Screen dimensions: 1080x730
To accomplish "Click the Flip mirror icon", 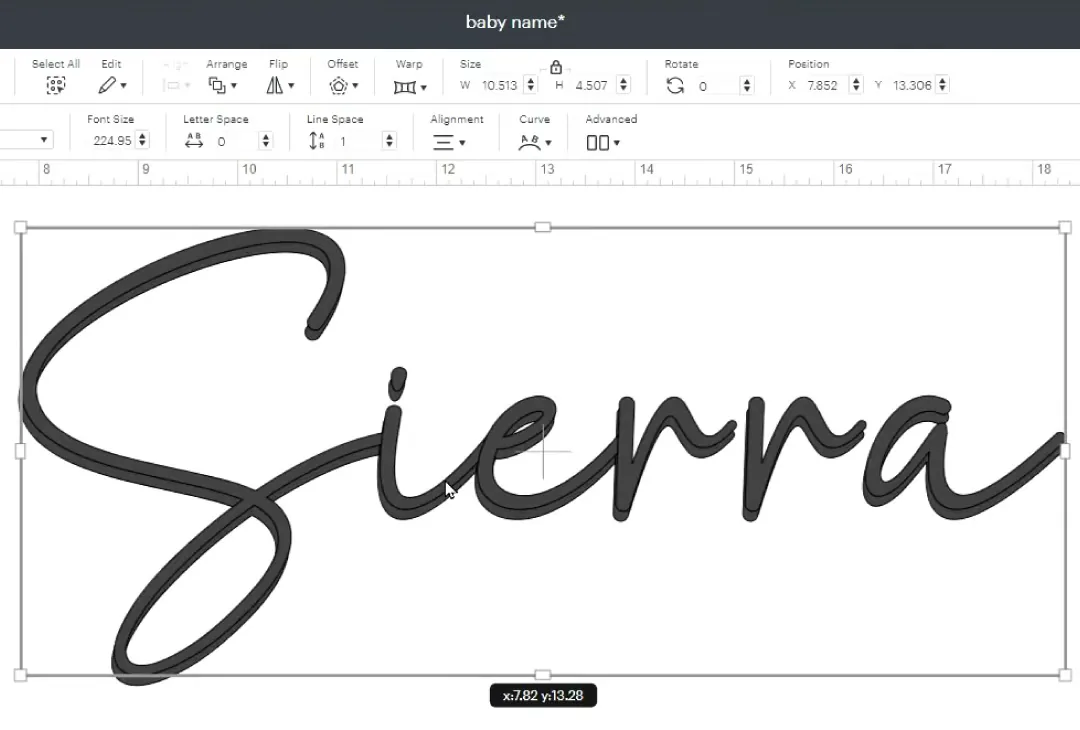I will (275, 85).
